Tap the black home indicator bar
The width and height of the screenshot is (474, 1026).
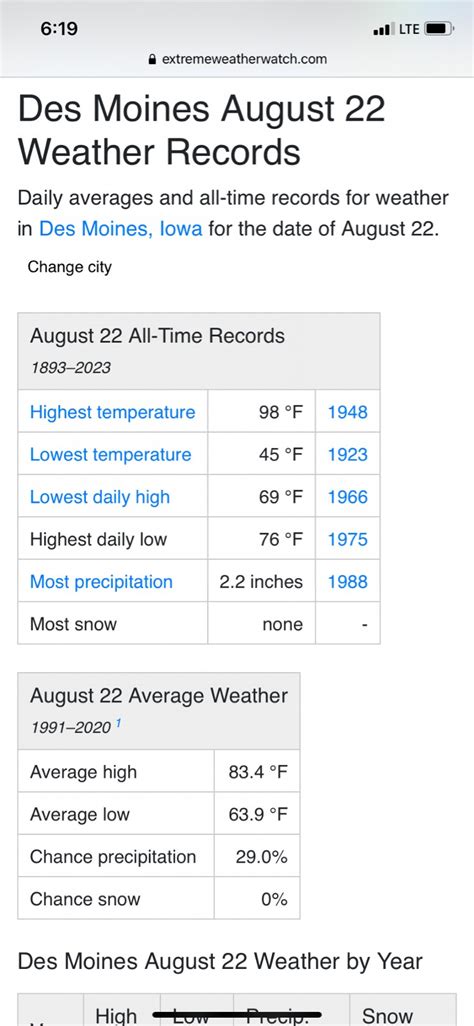236,1015
